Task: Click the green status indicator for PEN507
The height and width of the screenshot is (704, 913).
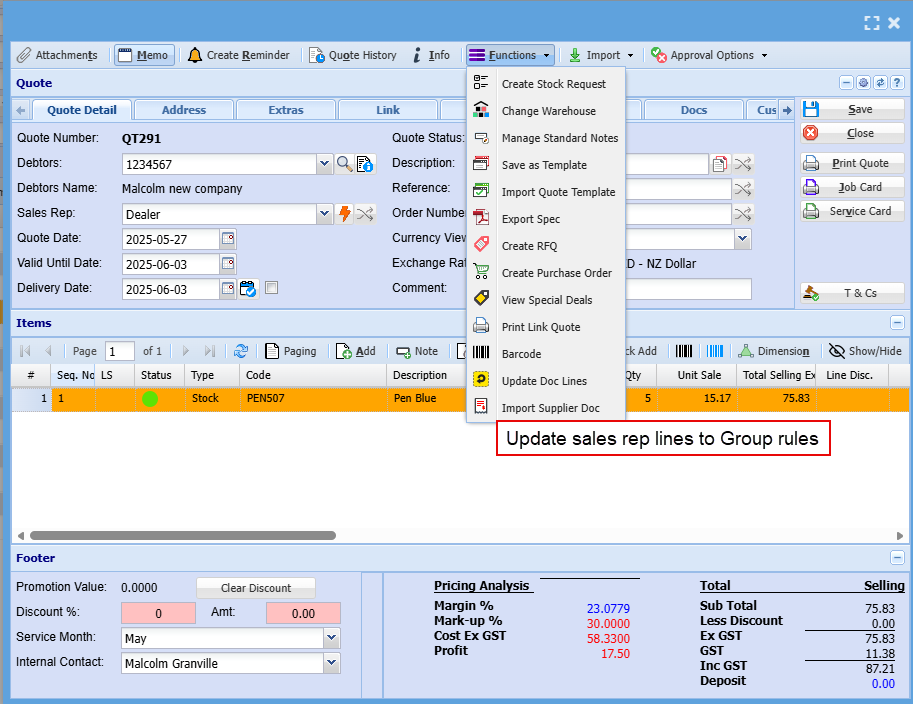Action: tap(150, 399)
